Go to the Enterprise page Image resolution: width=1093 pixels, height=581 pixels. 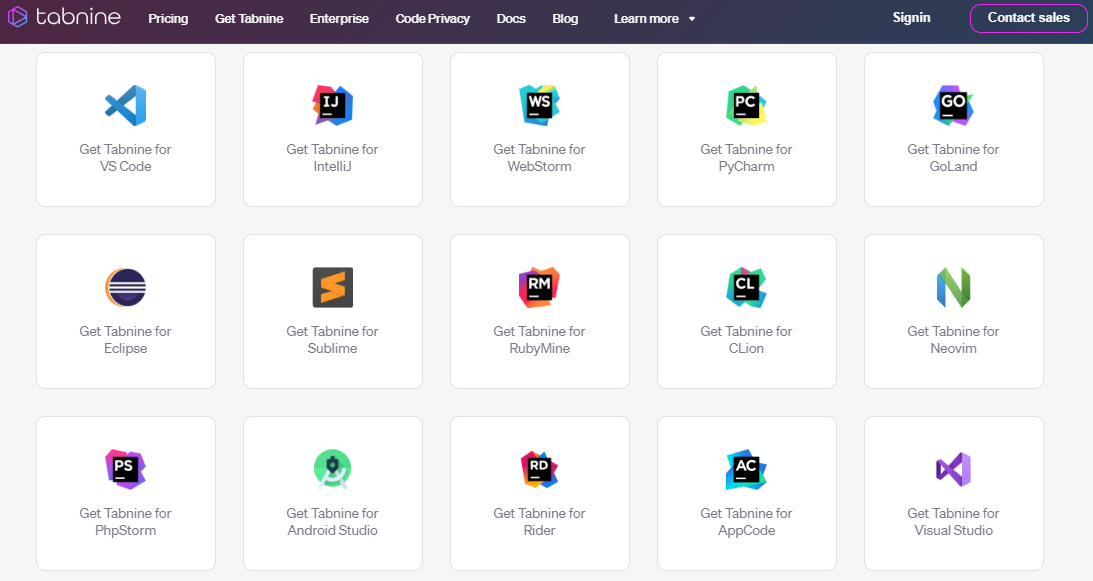(x=339, y=19)
